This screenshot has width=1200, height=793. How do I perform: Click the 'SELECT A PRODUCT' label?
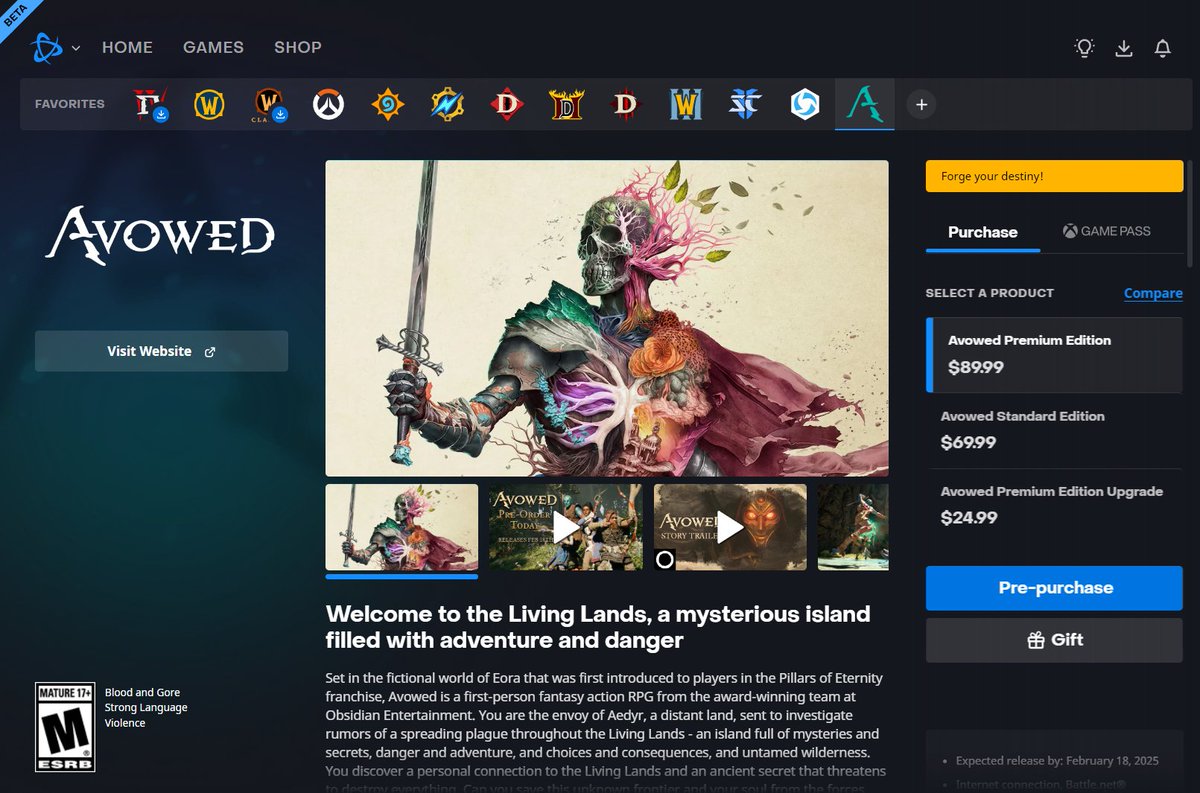(990, 293)
